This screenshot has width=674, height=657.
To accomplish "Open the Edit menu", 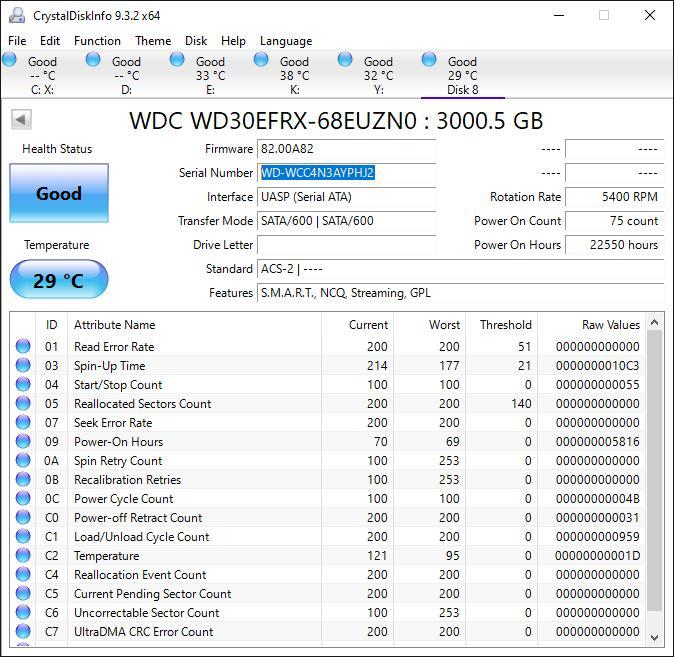I will (x=50, y=41).
